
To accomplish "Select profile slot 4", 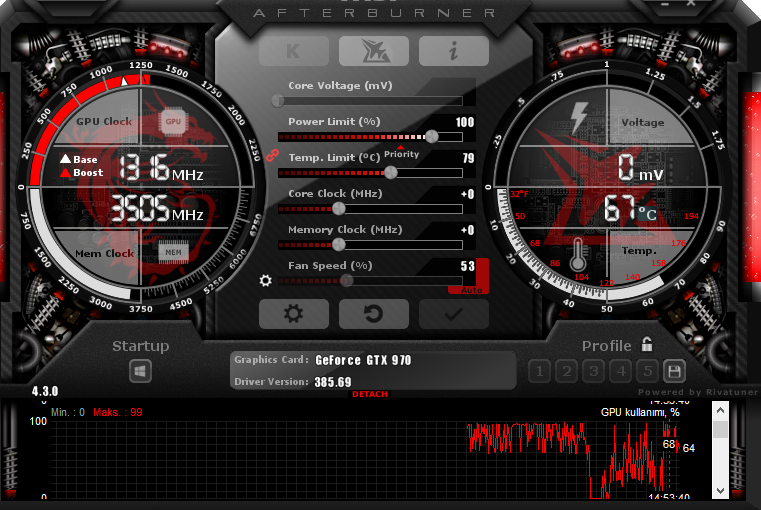I will pos(621,372).
